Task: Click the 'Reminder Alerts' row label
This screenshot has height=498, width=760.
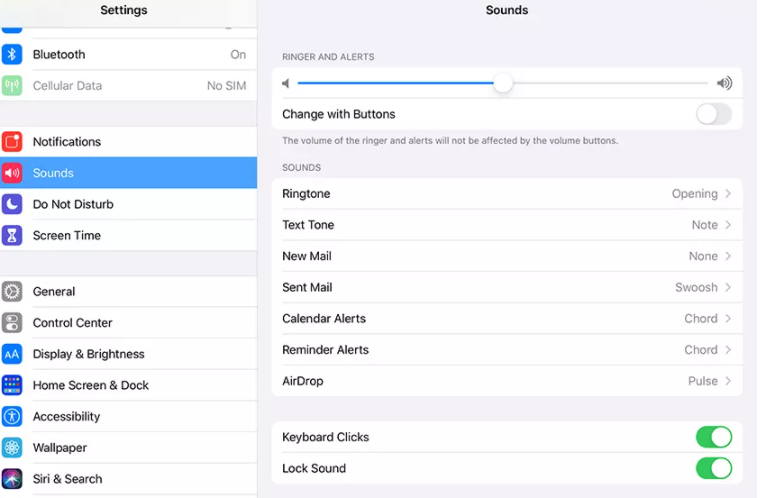Action: pos(325,350)
